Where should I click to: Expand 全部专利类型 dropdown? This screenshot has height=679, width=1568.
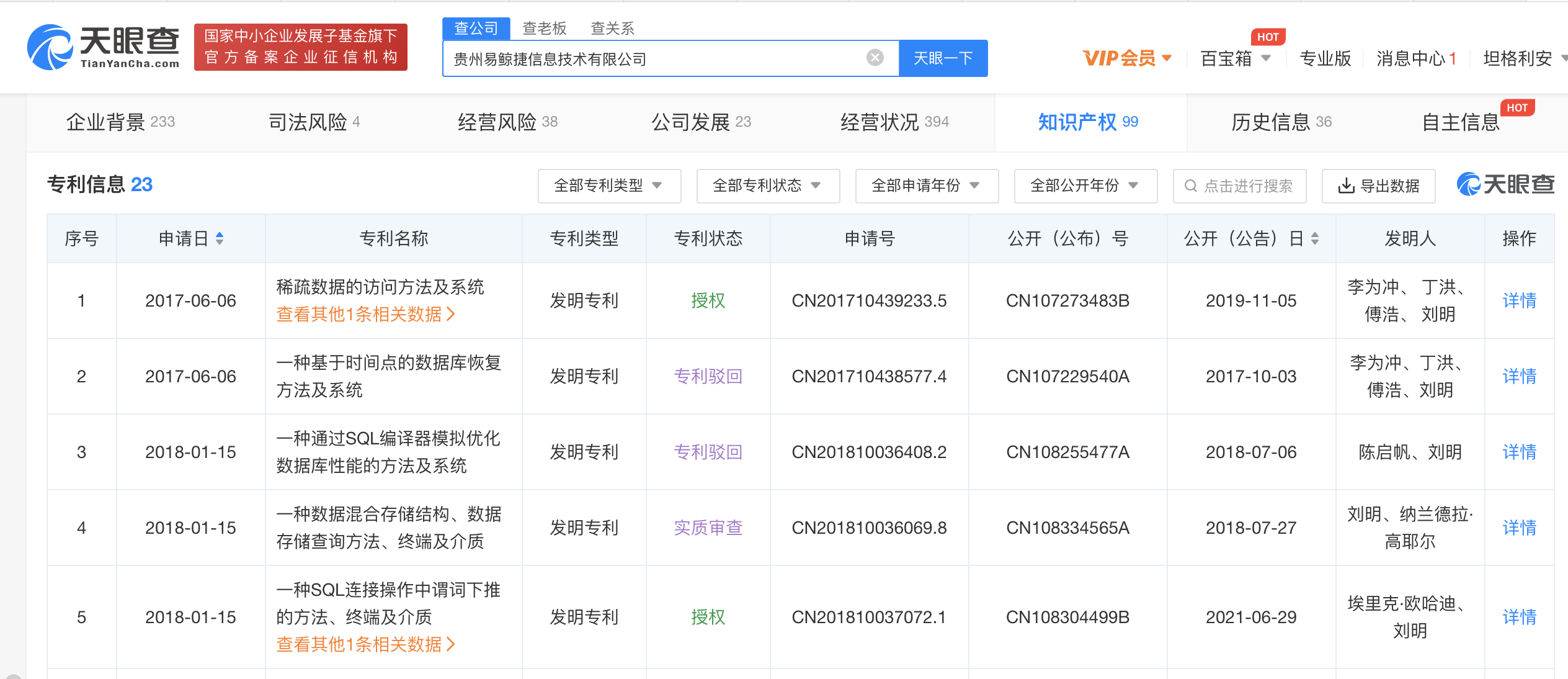pyautogui.click(x=608, y=186)
